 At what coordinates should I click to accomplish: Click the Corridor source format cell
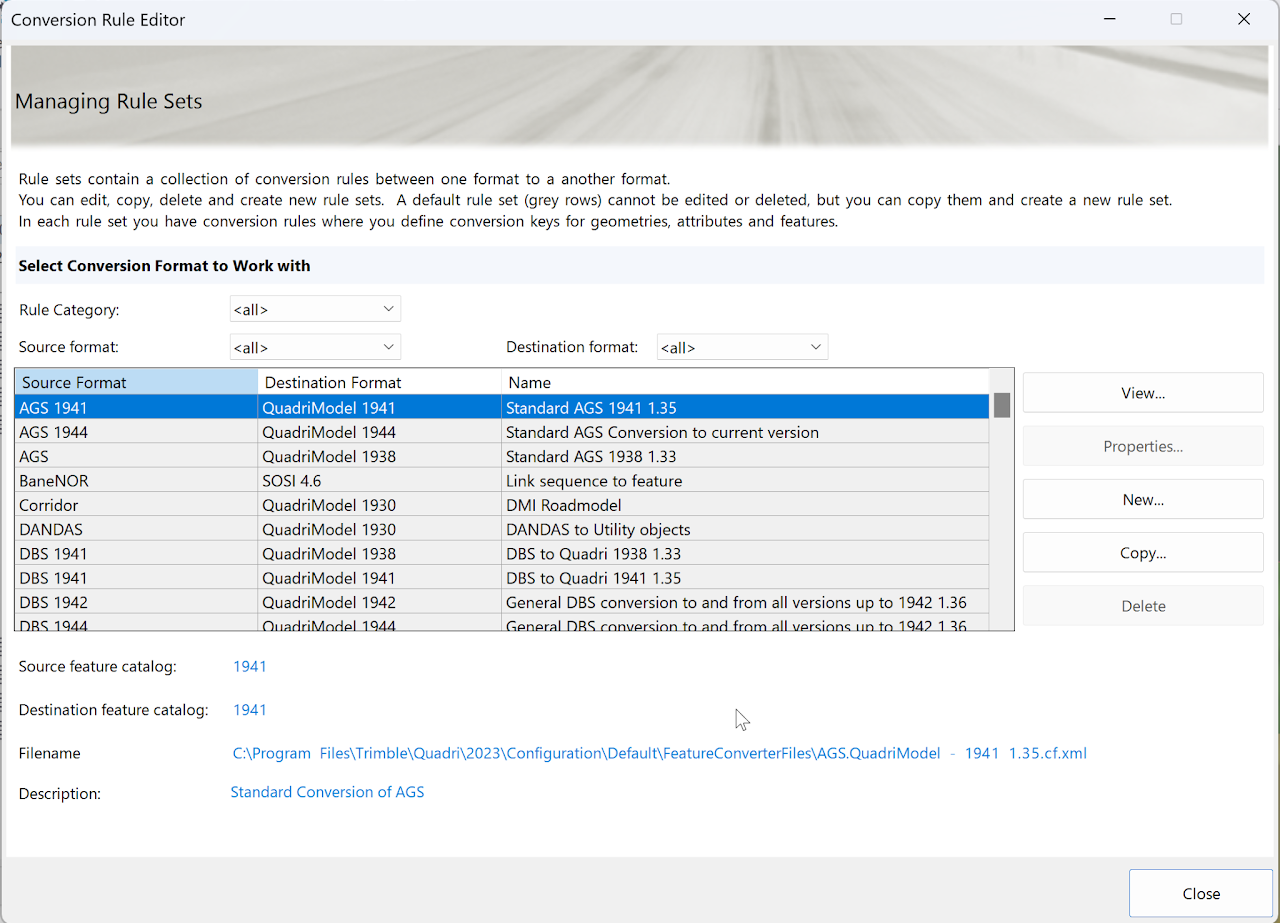(x=137, y=505)
